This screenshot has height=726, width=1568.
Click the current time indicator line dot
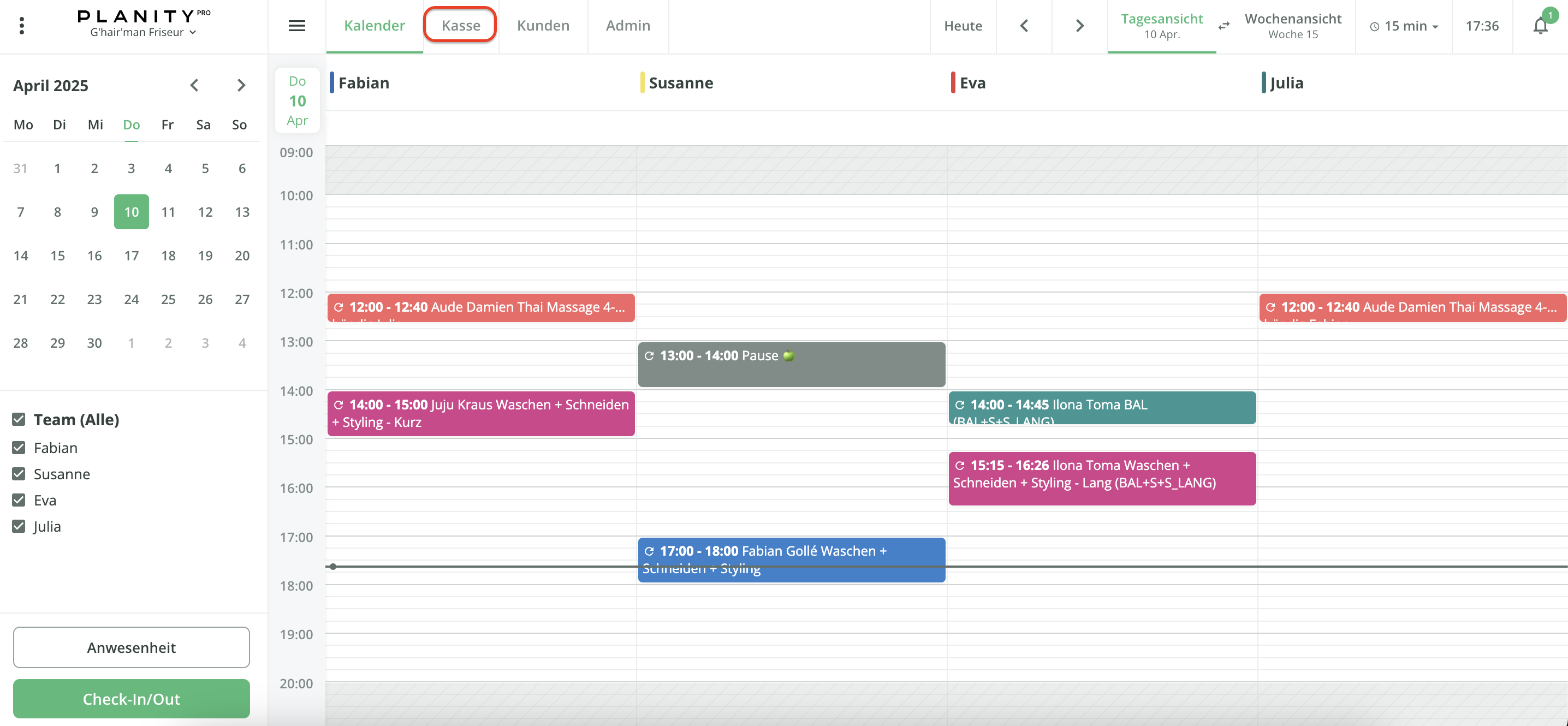[333, 566]
